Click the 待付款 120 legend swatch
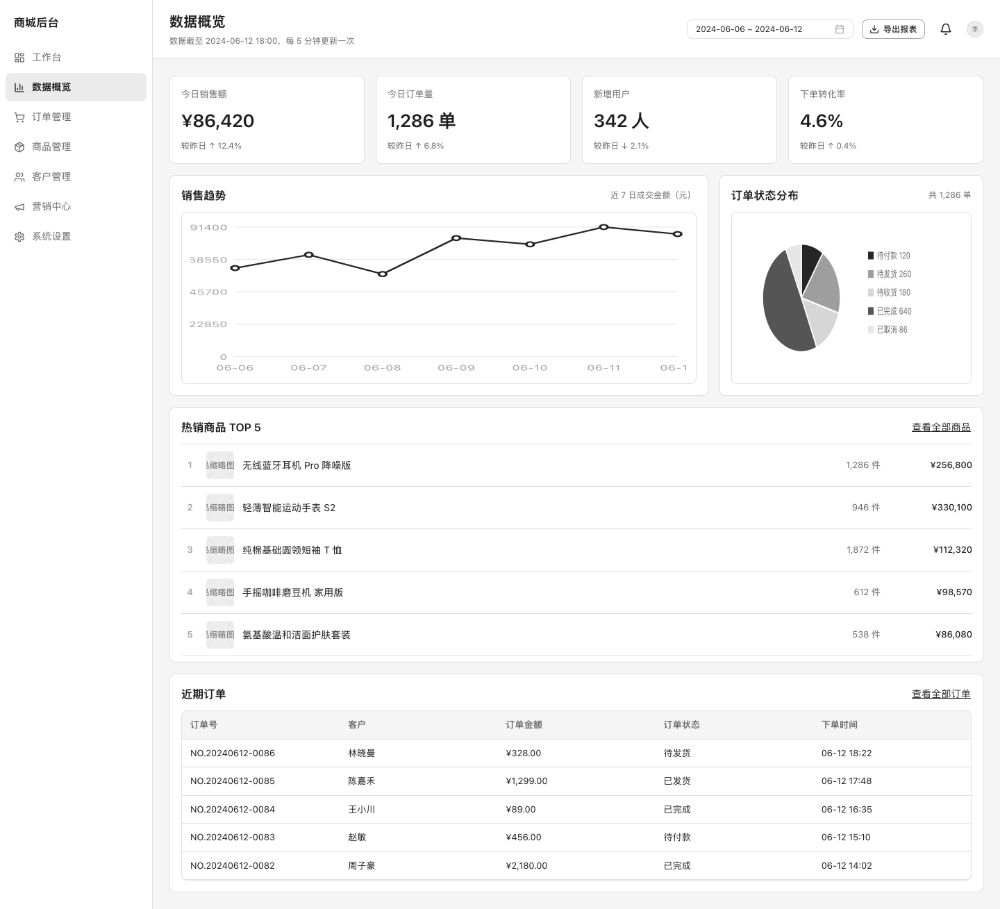This screenshot has width=1000, height=909. (871, 256)
